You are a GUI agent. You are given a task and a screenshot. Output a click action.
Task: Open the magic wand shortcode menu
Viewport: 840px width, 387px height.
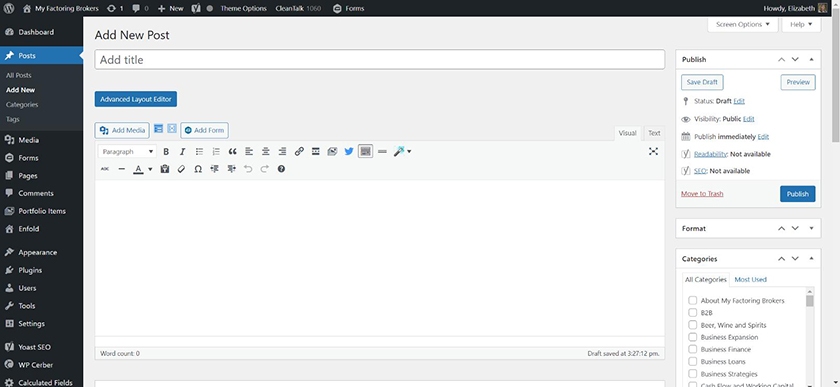click(402, 152)
